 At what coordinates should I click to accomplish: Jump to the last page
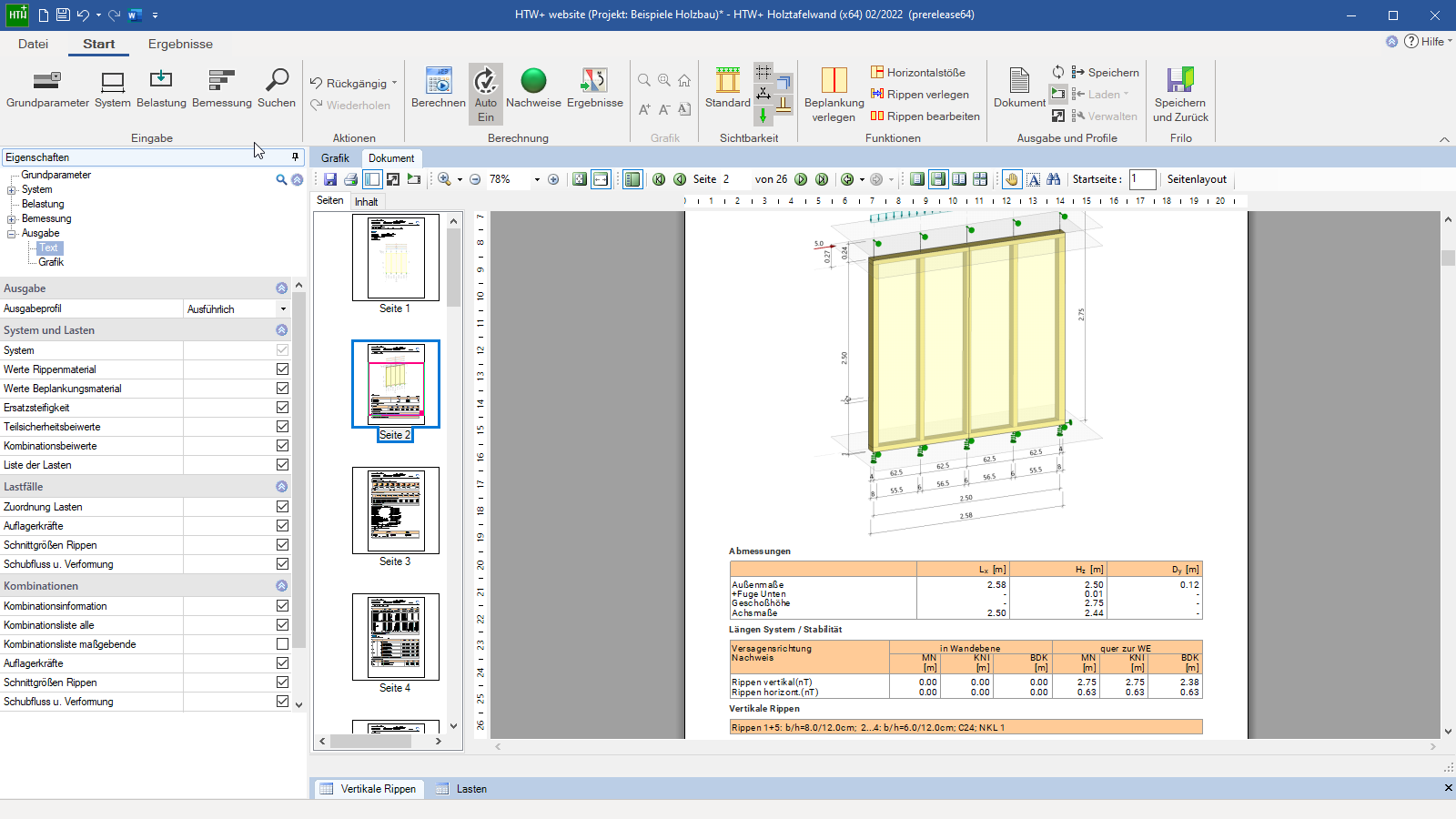click(822, 179)
